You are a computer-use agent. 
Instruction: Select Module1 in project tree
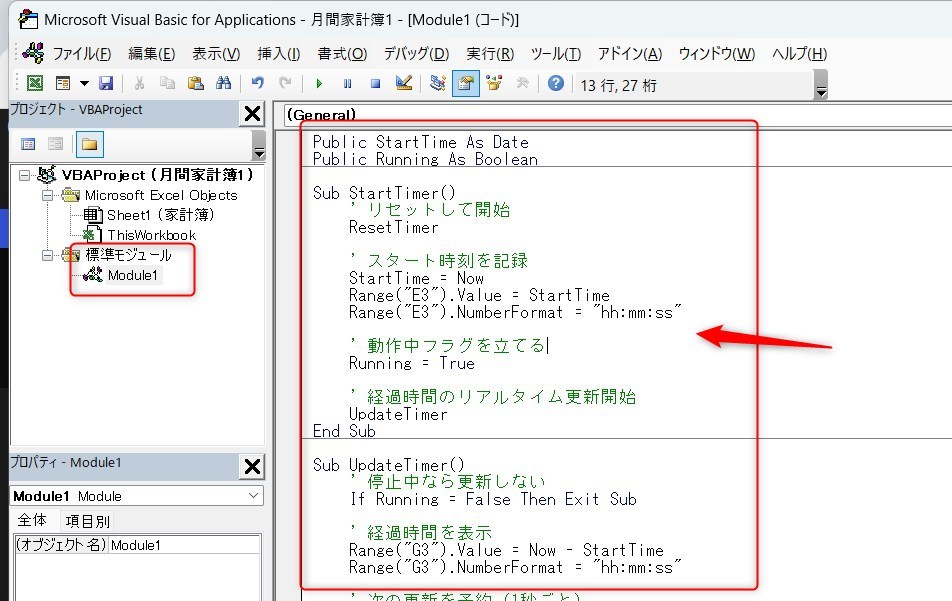click(132, 275)
